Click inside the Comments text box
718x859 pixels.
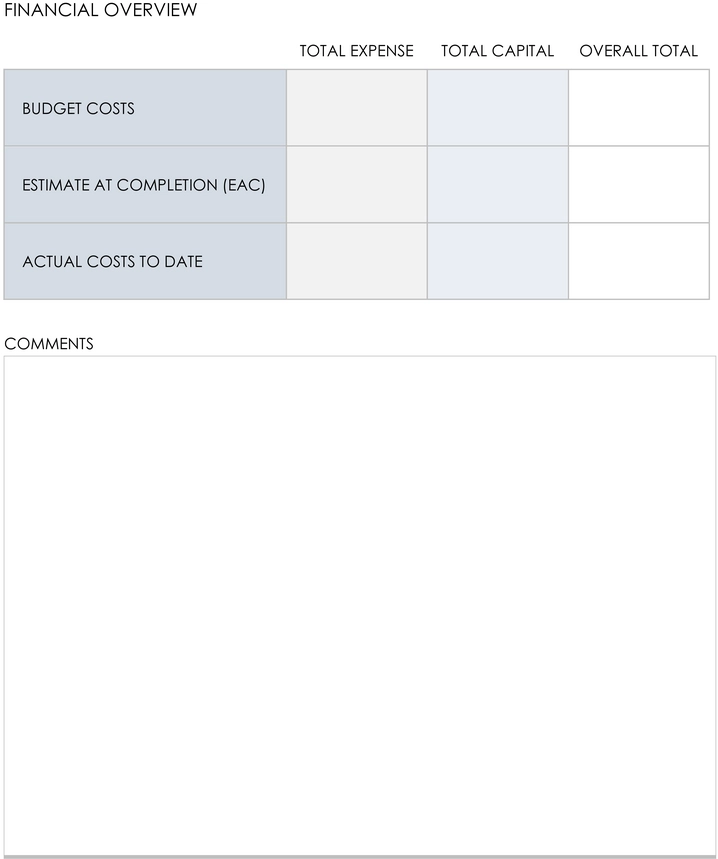click(x=360, y=605)
